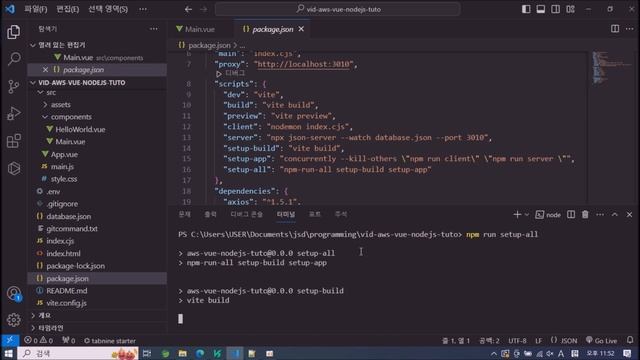Image resolution: width=640 pixels, height=360 pixels.
Task: Change the UTF-8 file encoding
Action: coord(517,340)
